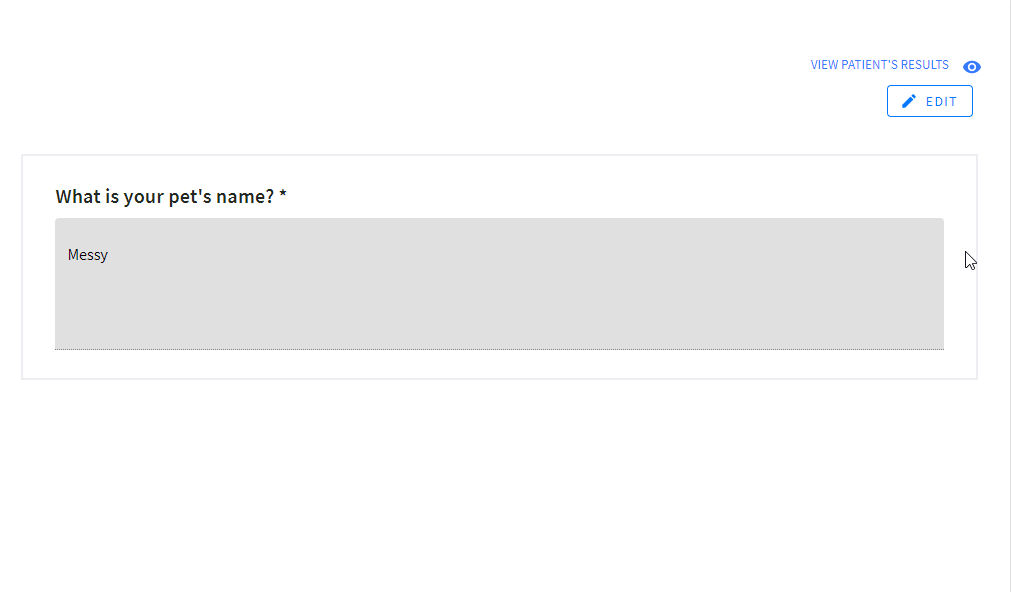Click the pet's name answer field

(499, 284)
